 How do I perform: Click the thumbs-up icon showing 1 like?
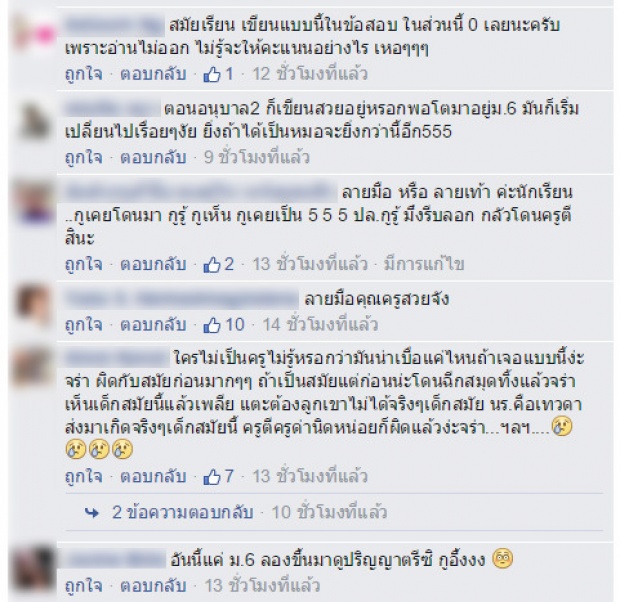click(212, 74)
